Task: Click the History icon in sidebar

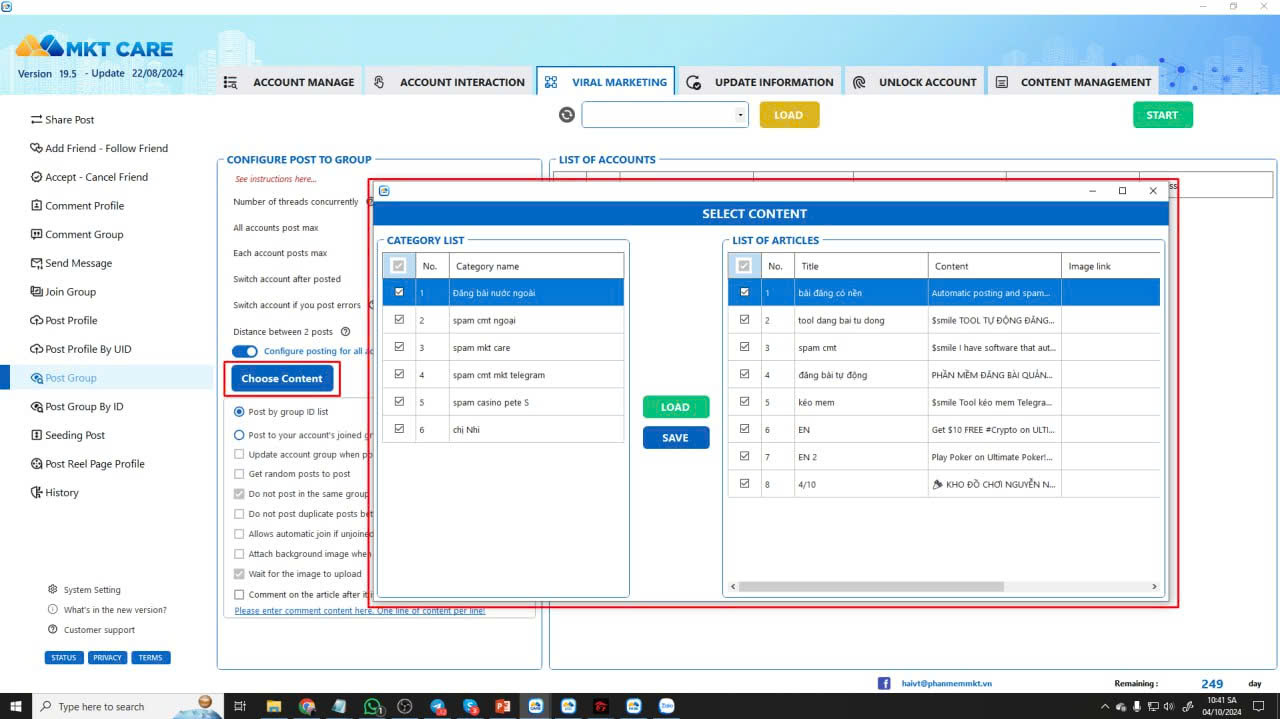Action: click(36, 493)
